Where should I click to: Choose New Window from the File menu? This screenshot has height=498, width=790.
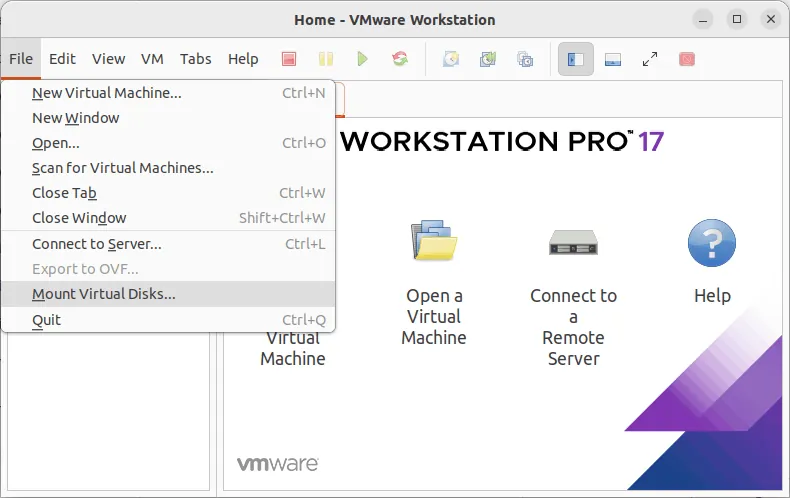coord(168,118)
